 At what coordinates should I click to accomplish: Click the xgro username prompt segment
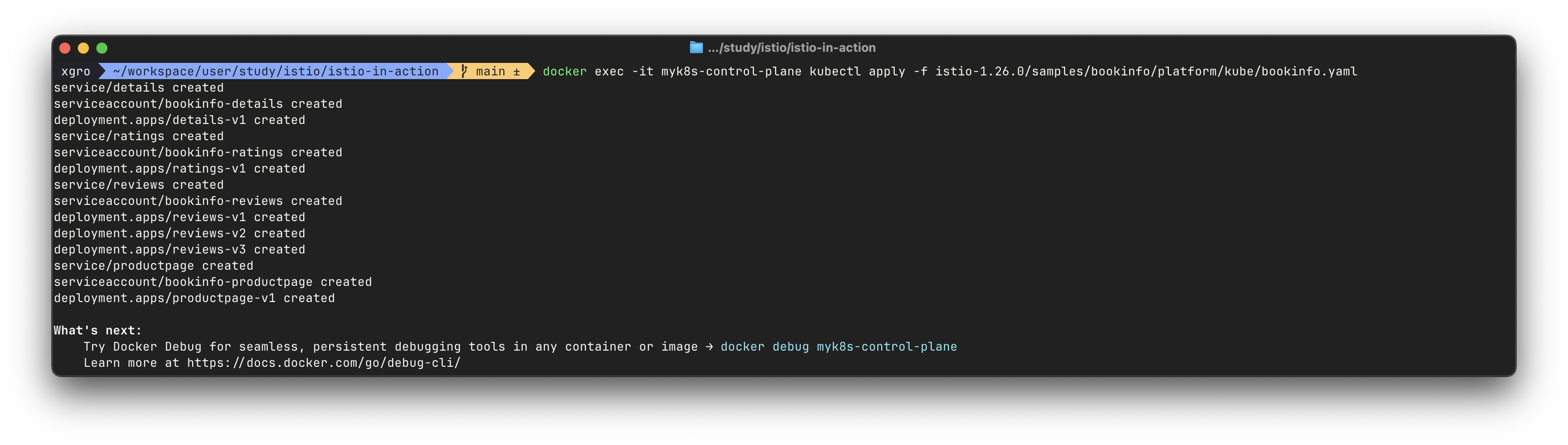click(x=75, y=72)
